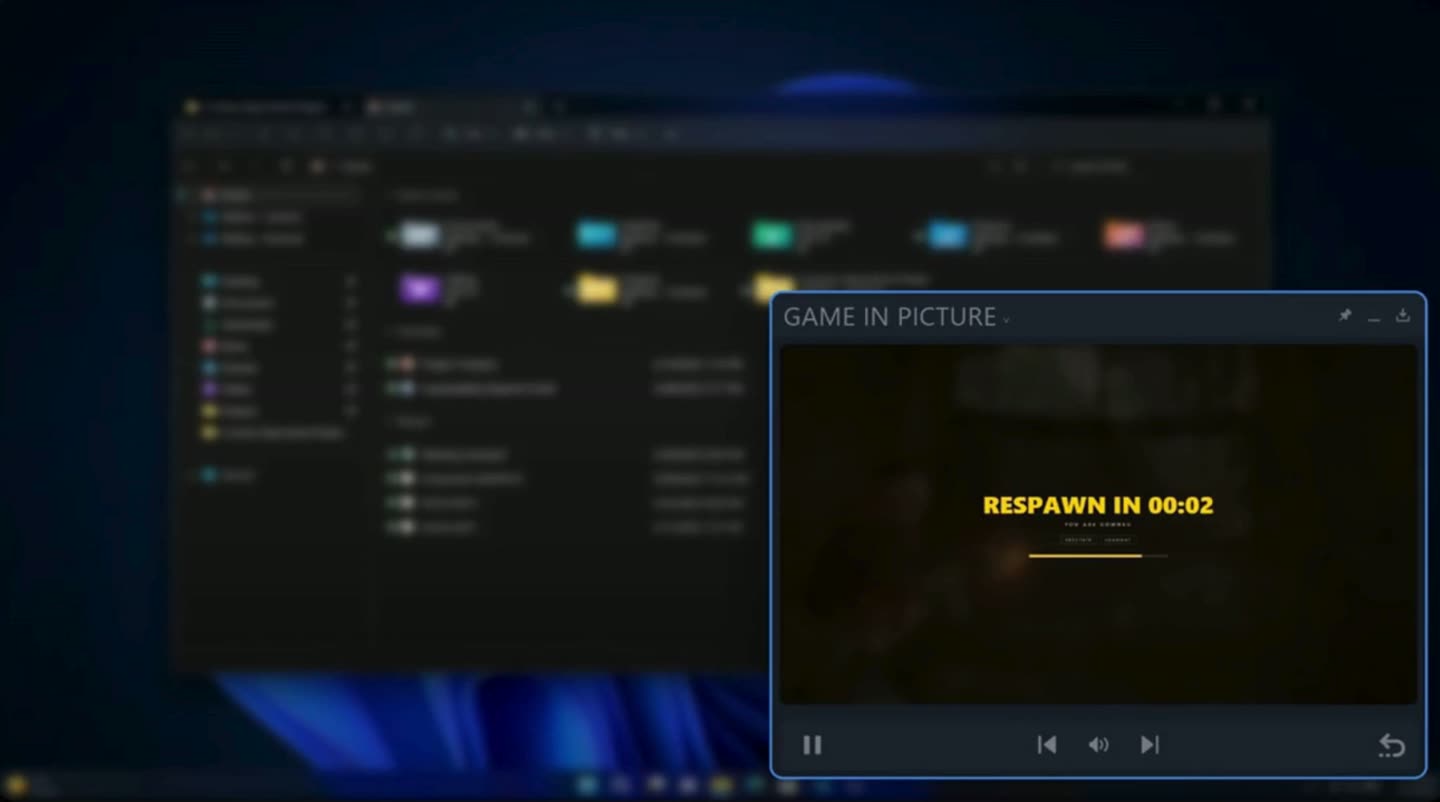Screen dimensions: 1440x802
Task: Pause the Game in Picture playback
Action: (x=812, y=745)
